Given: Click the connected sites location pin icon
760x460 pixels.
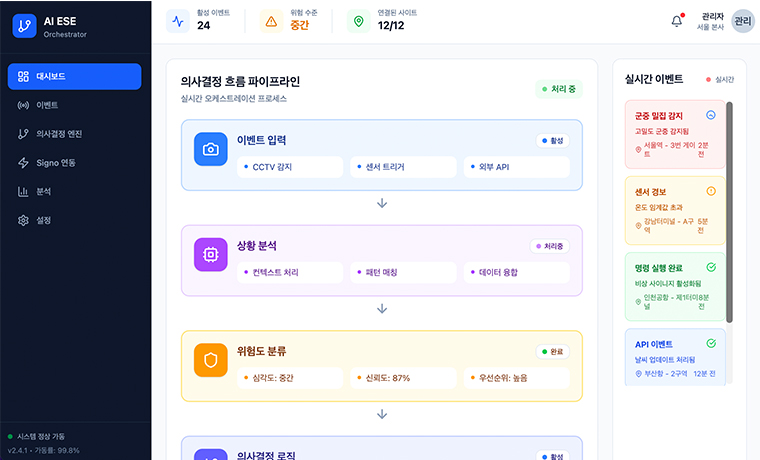Looking at the screenshot, I should tap(359, 21).
